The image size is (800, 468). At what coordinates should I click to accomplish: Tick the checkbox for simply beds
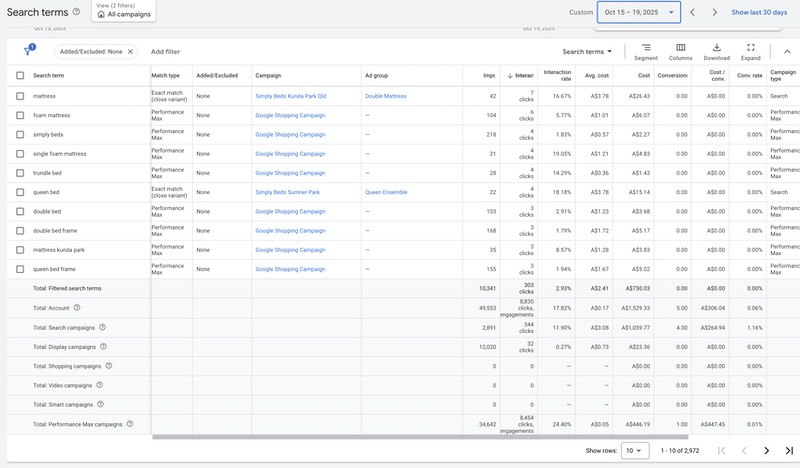click(20, 135)
